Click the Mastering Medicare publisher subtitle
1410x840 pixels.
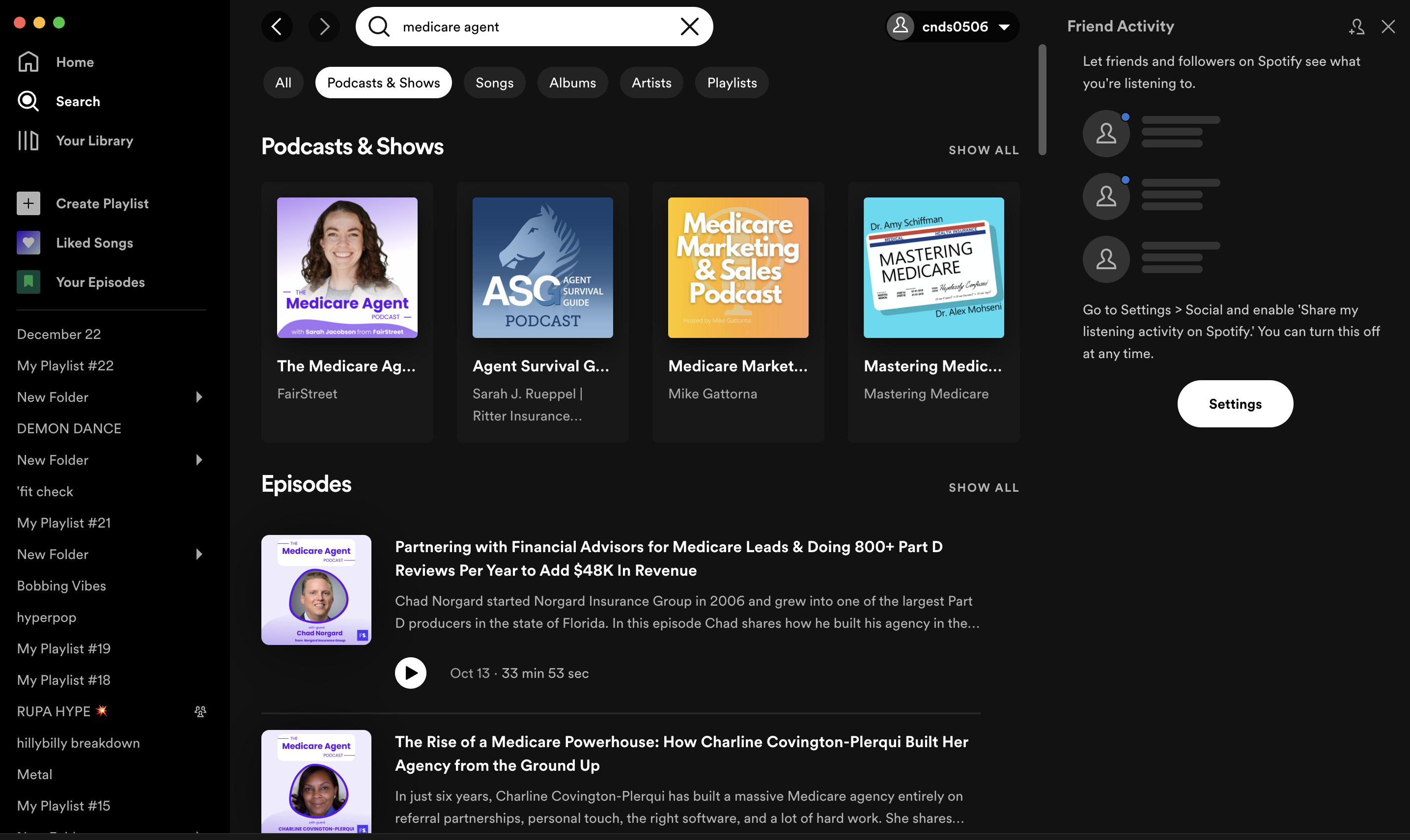pos(926,393)
